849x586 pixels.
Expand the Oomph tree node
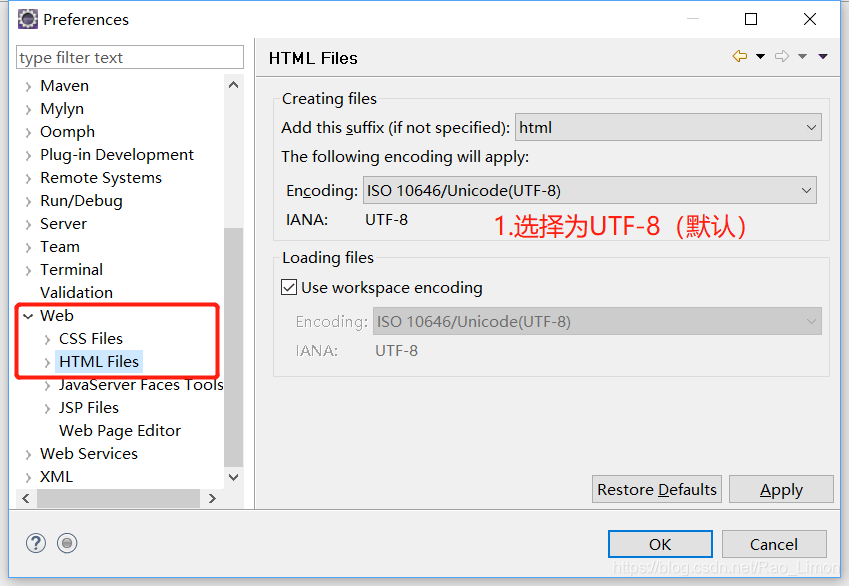(28, 132)
